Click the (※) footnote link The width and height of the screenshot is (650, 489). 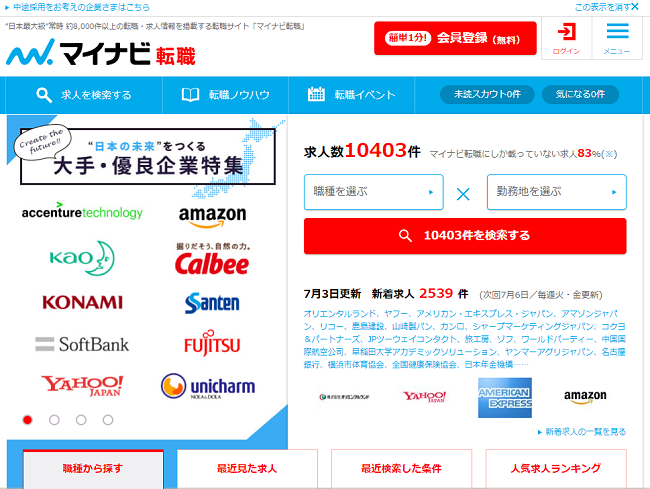pos(609,154)
